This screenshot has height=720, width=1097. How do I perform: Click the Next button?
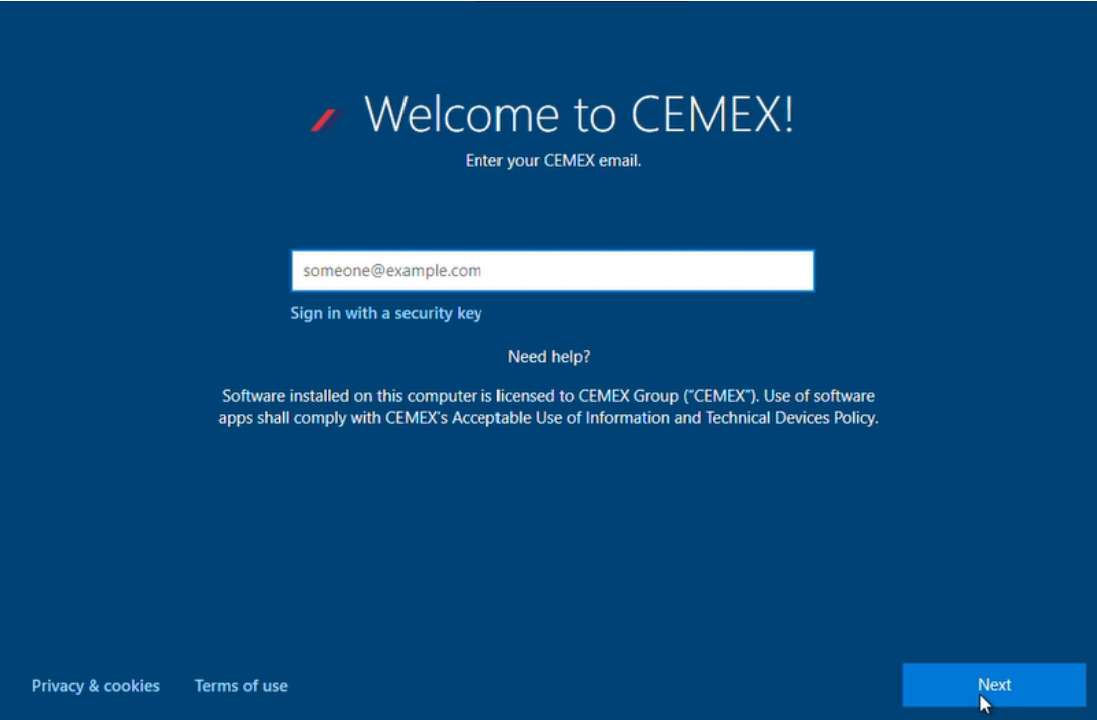[994, 685]
